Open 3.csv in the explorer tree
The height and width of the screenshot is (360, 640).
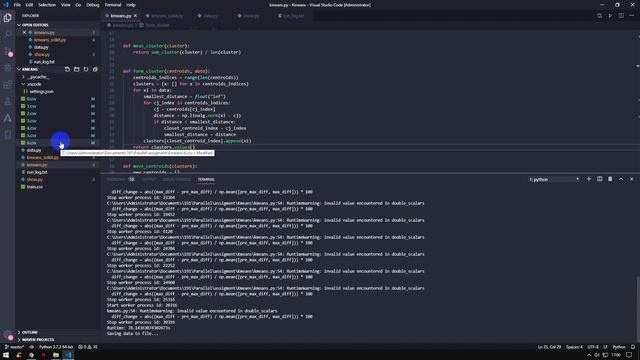[57, 121]
